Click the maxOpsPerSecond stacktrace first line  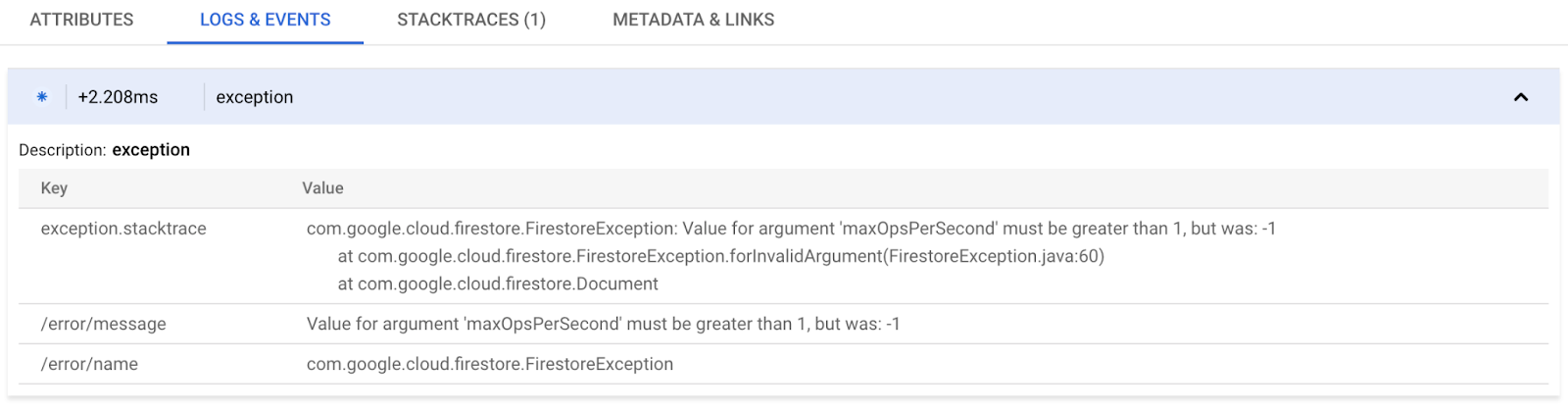[x=790, y=229]
